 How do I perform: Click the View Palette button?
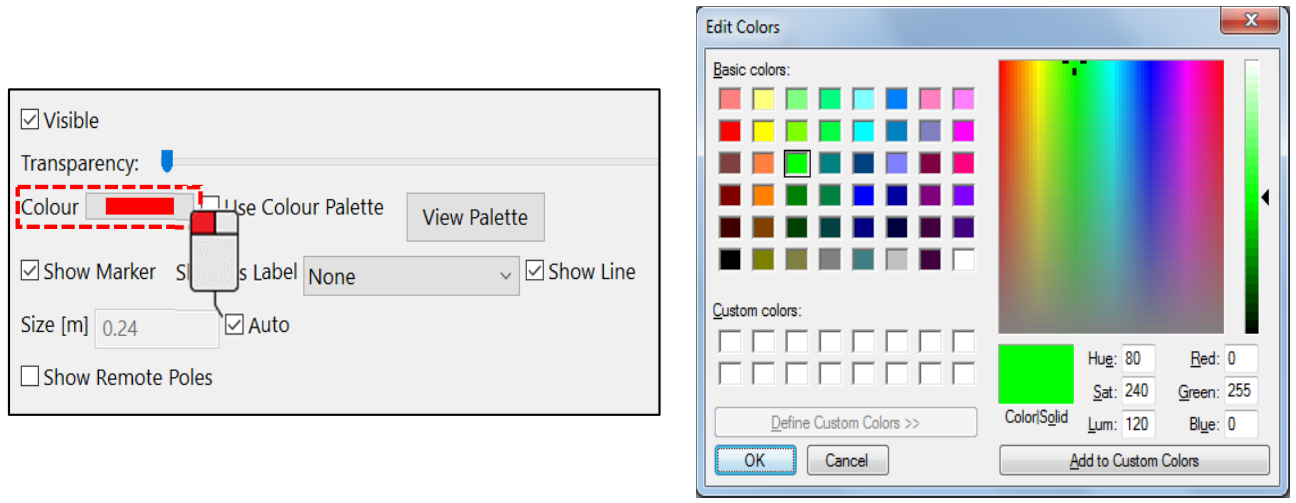(475, 217)
